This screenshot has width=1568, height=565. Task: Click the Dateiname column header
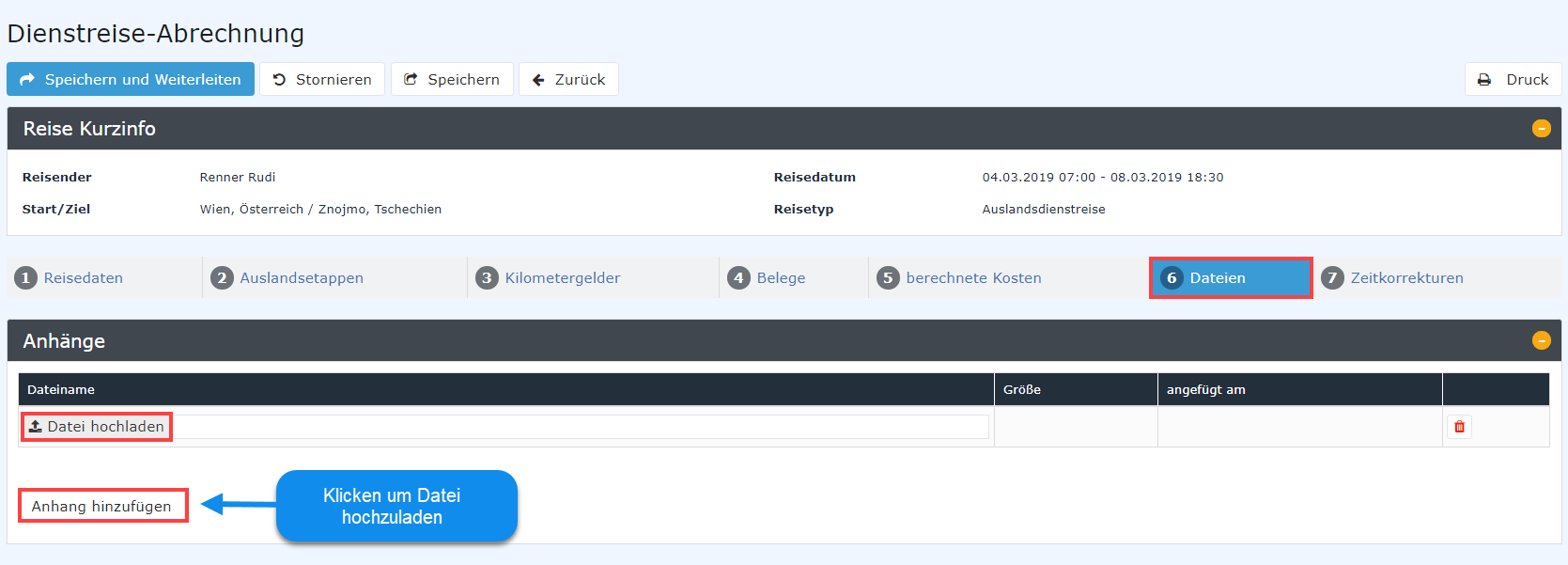(x=506, y=389)
